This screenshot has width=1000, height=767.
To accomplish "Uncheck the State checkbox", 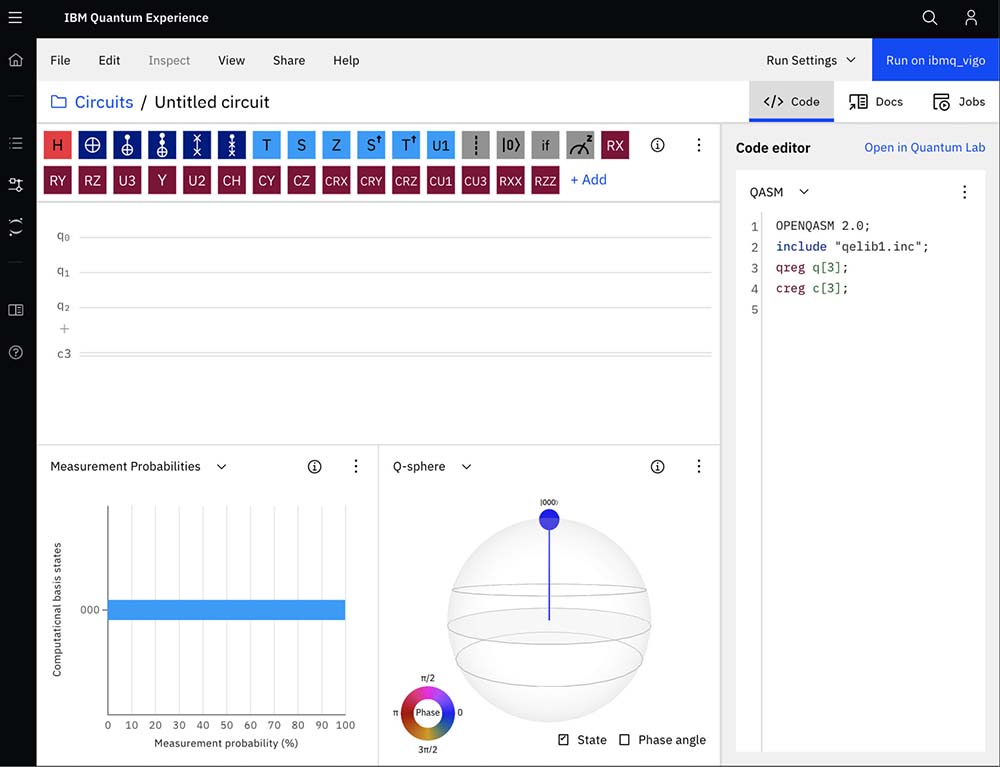I will pos(564,740).
